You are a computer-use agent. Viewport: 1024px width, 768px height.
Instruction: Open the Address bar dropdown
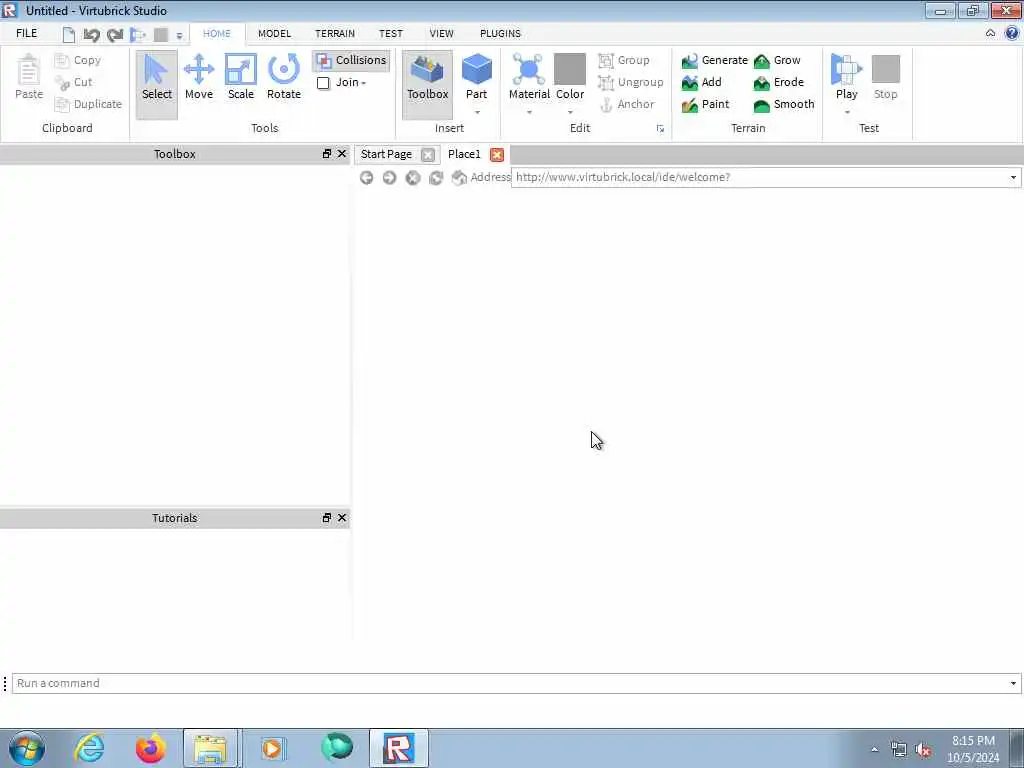pyautogui.click(x=1013, y=178)
